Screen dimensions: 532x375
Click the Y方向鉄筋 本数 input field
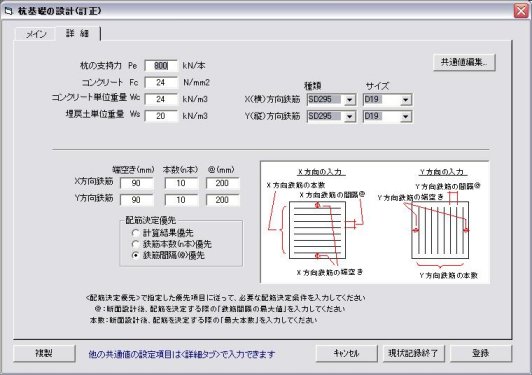coord(181,200)
